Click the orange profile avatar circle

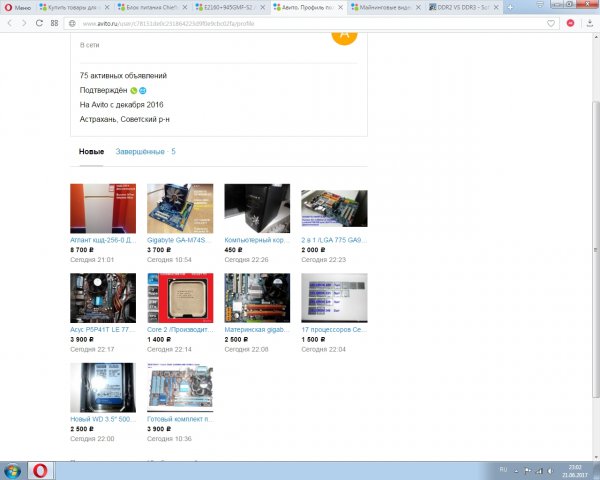344,36
